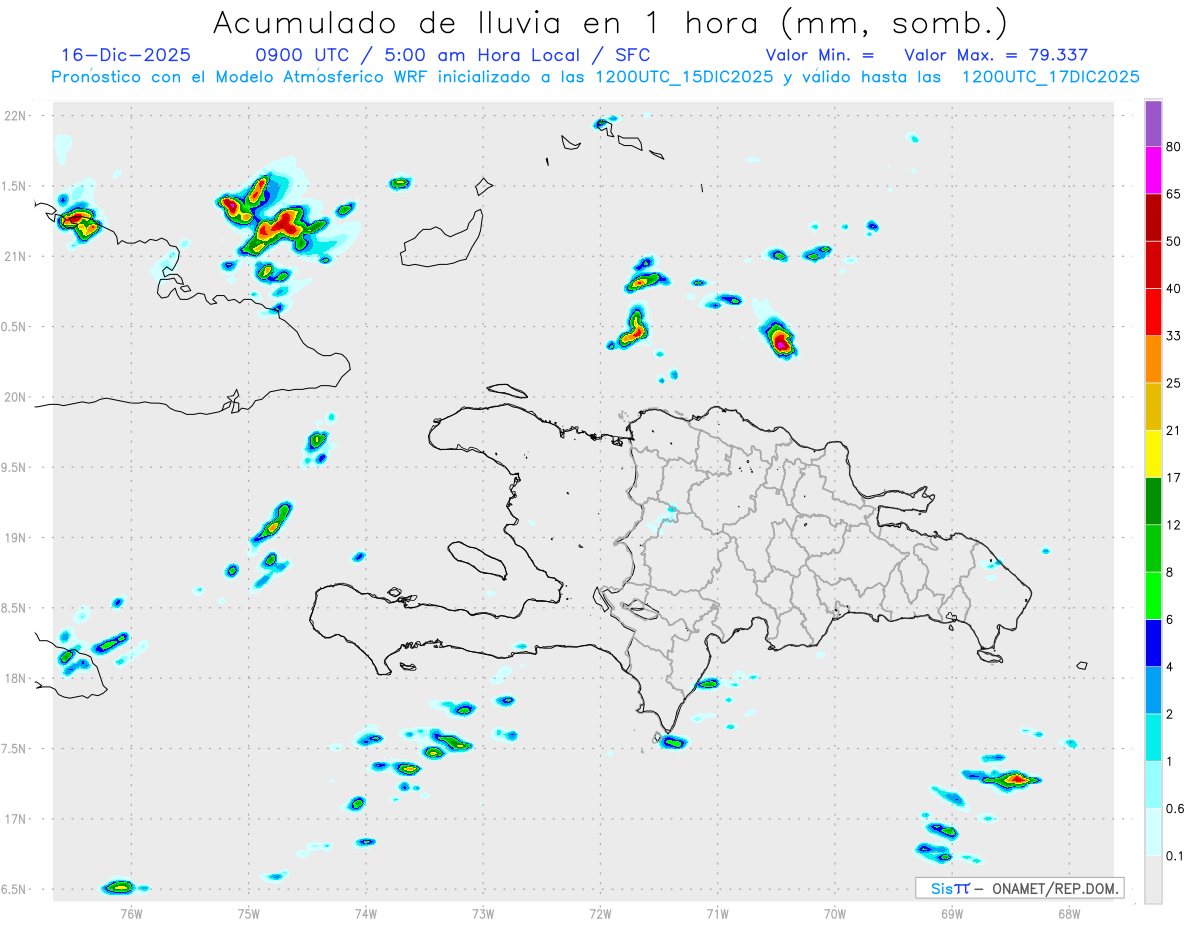Click the '73W' longitude axis label
The image size is (1200, 927).
(x=483, y=913)
